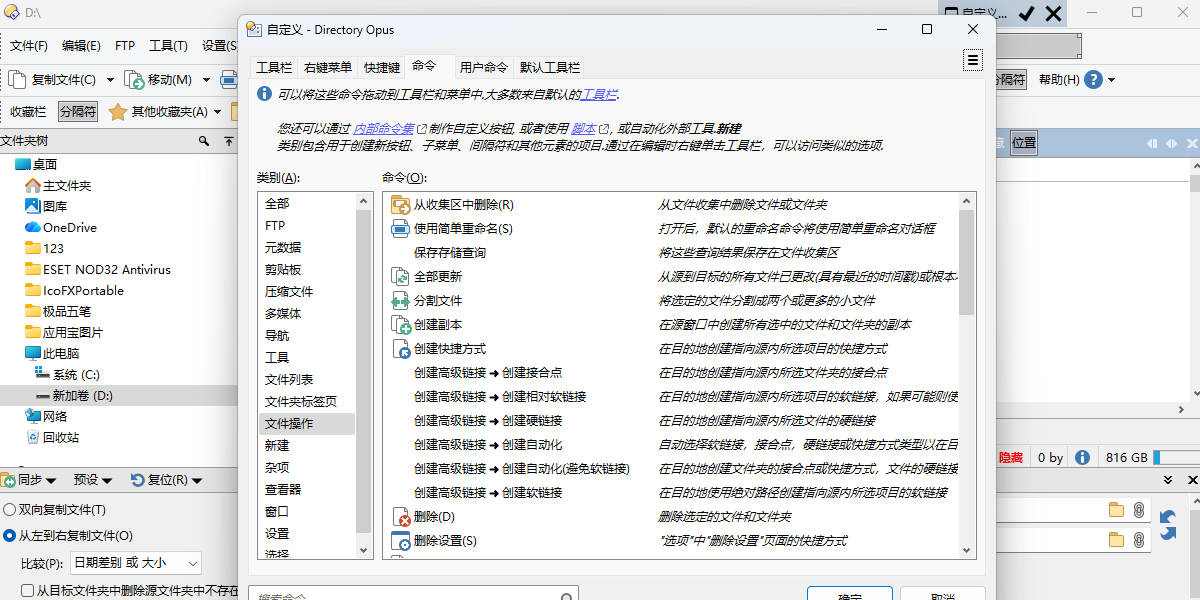
Task: Open the 同步 dropdown arrow
Action: coord(51,481)
